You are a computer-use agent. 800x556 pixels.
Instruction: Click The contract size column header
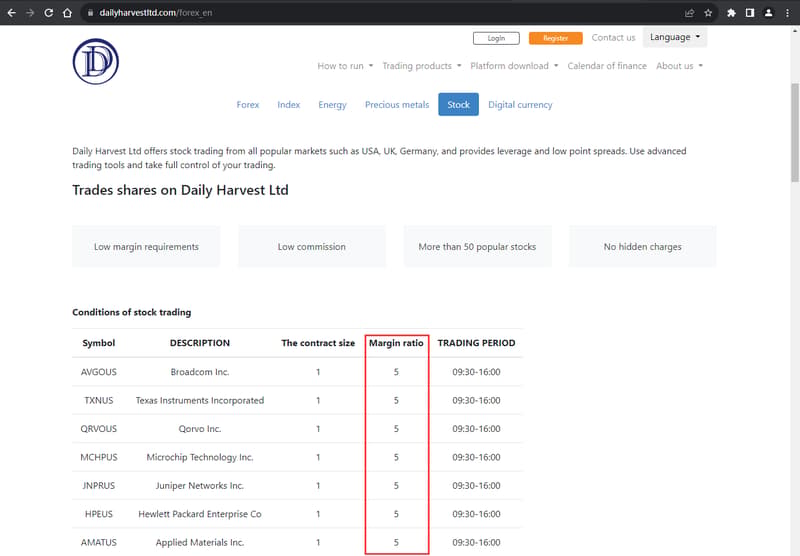coord(318,343)
